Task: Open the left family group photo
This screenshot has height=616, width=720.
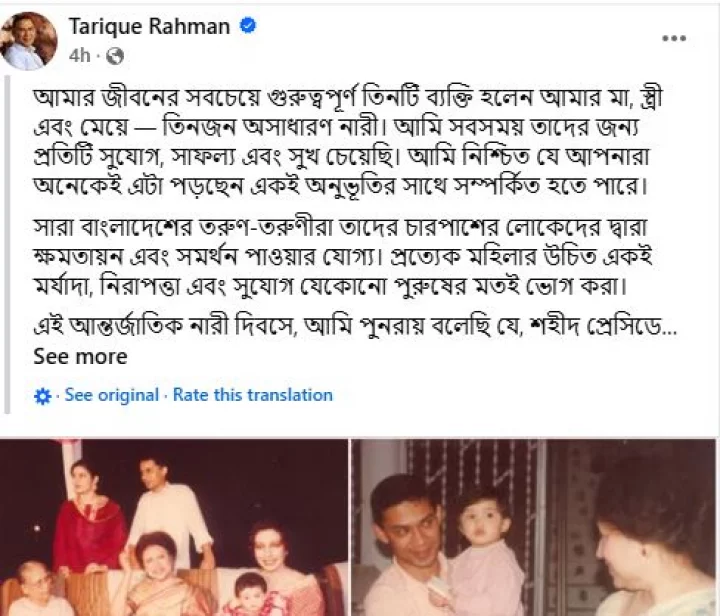Action: 174,527
